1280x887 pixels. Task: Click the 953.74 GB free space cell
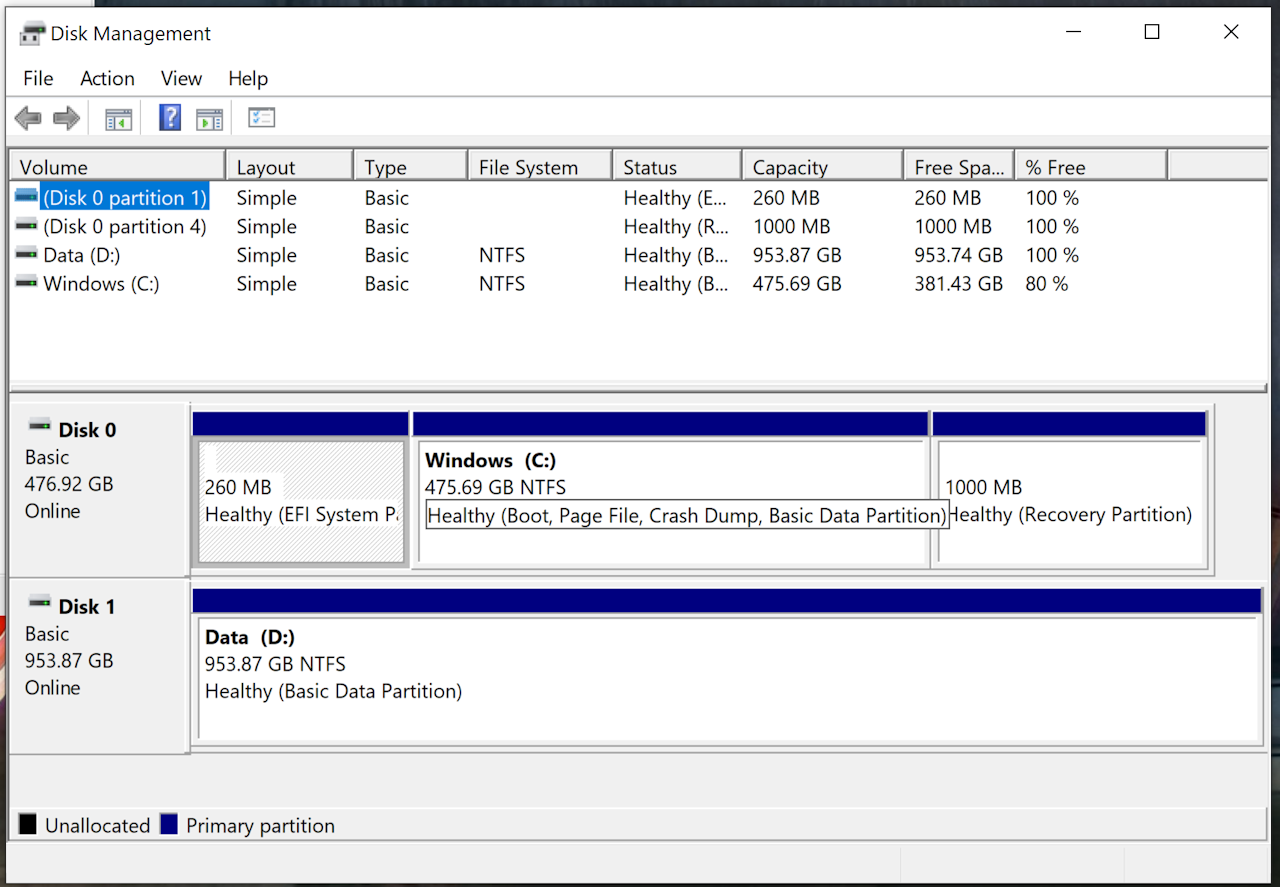click(x=958, y=255)
